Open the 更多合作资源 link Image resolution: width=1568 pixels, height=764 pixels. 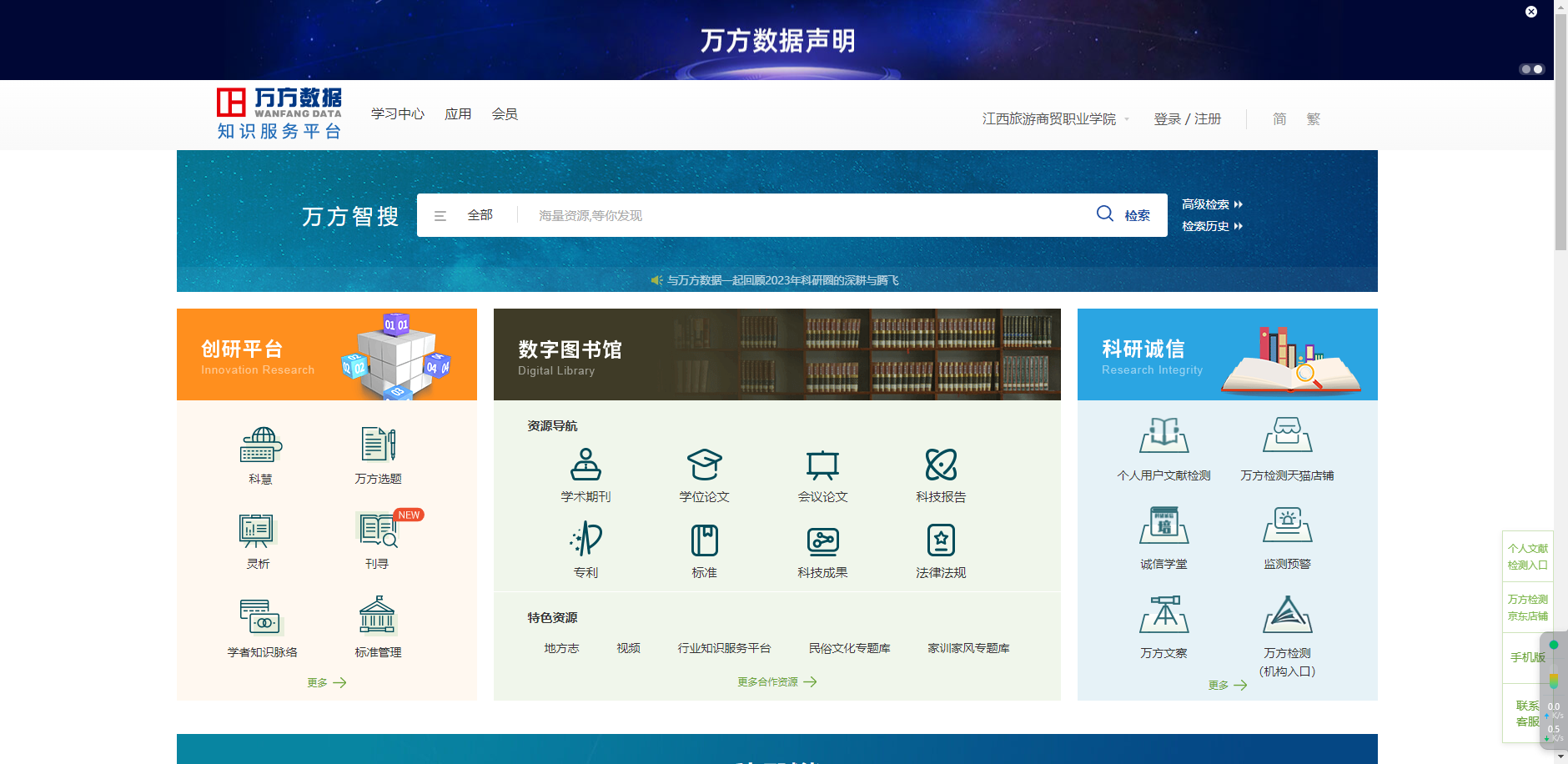(776, 682)
